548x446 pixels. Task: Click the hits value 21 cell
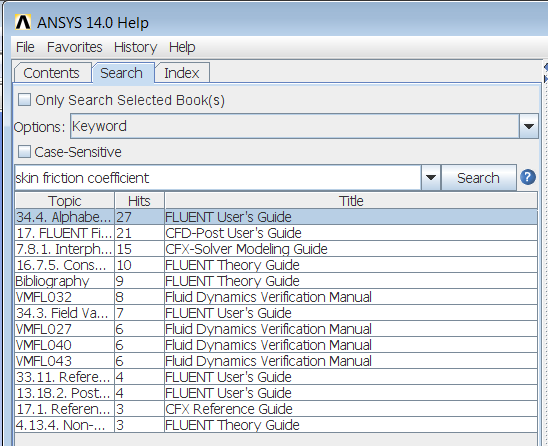pos(139,233)
